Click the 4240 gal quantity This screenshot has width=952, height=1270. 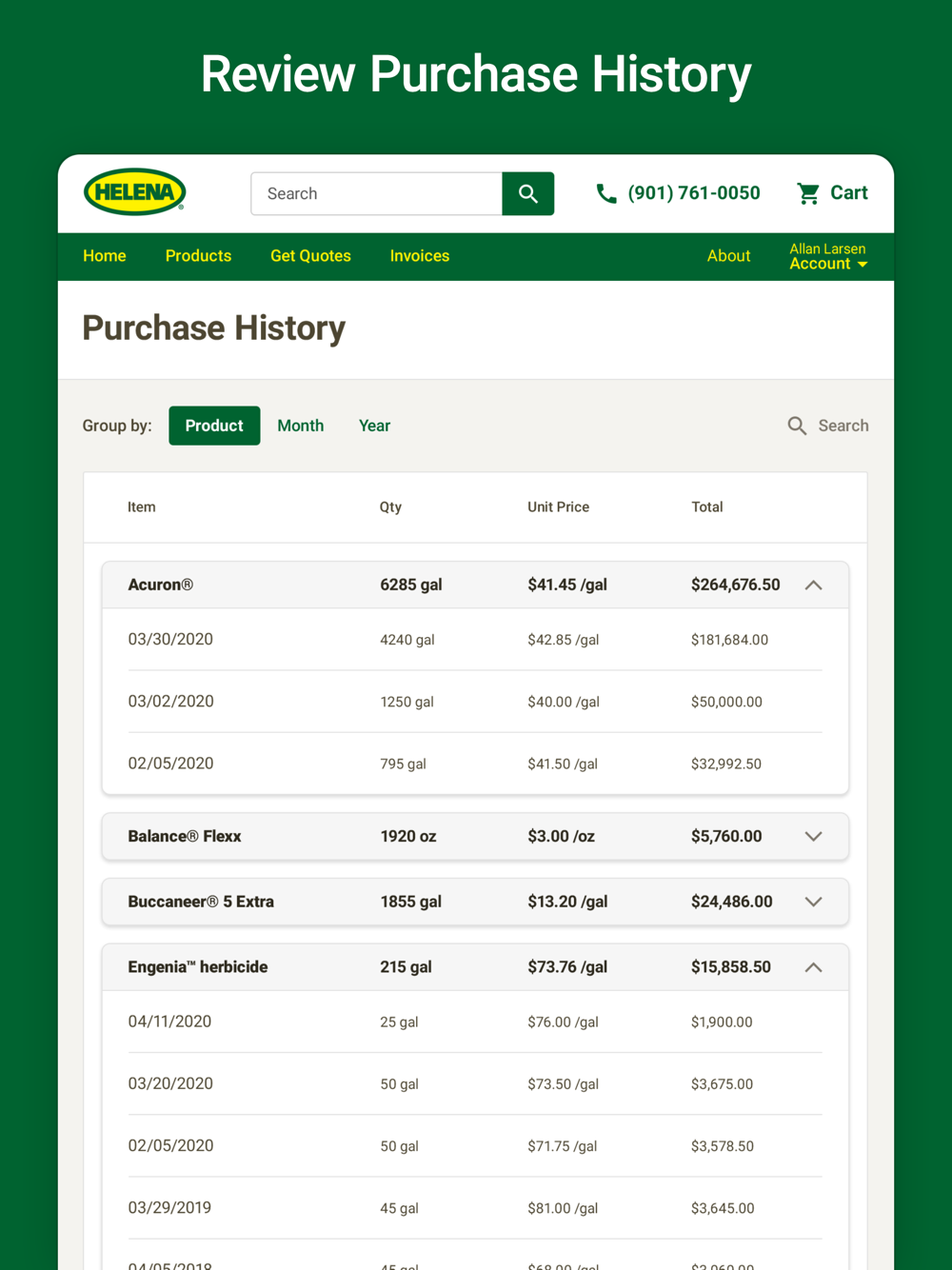point(407,640)
